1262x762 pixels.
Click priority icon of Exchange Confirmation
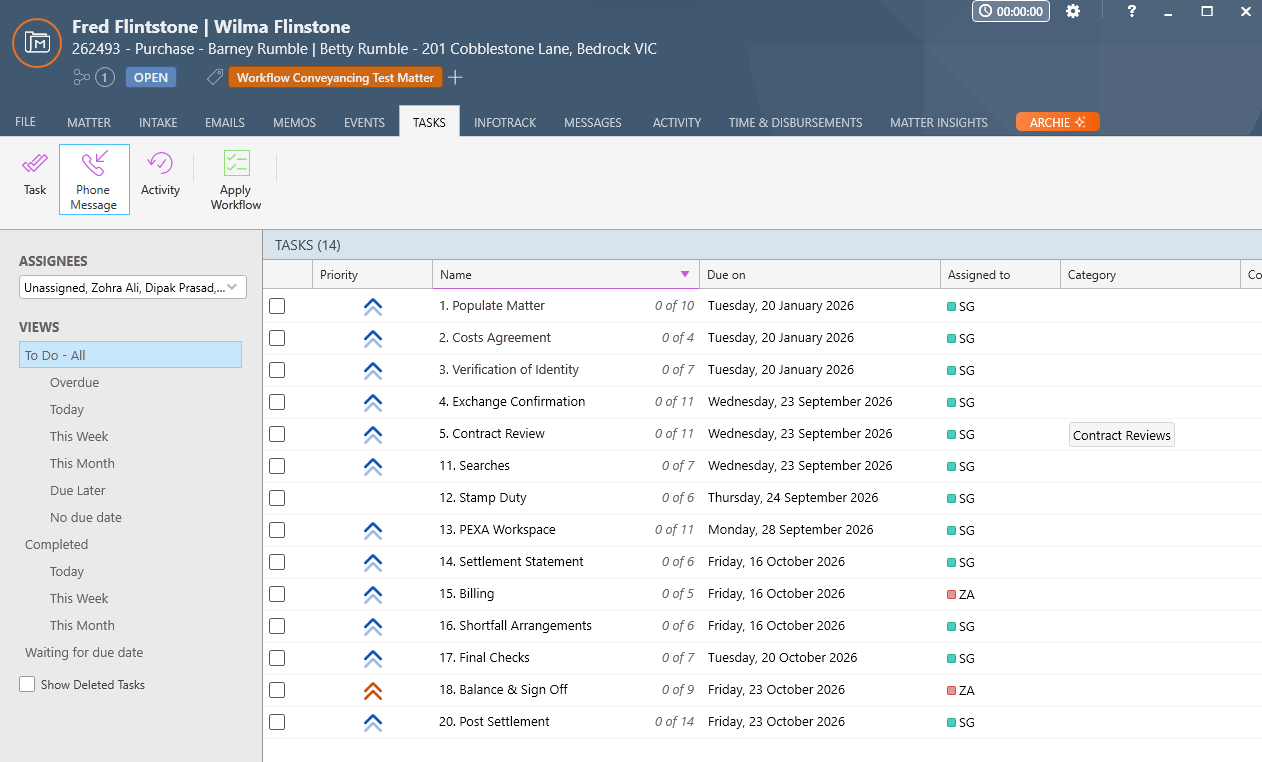pos(373,402)
